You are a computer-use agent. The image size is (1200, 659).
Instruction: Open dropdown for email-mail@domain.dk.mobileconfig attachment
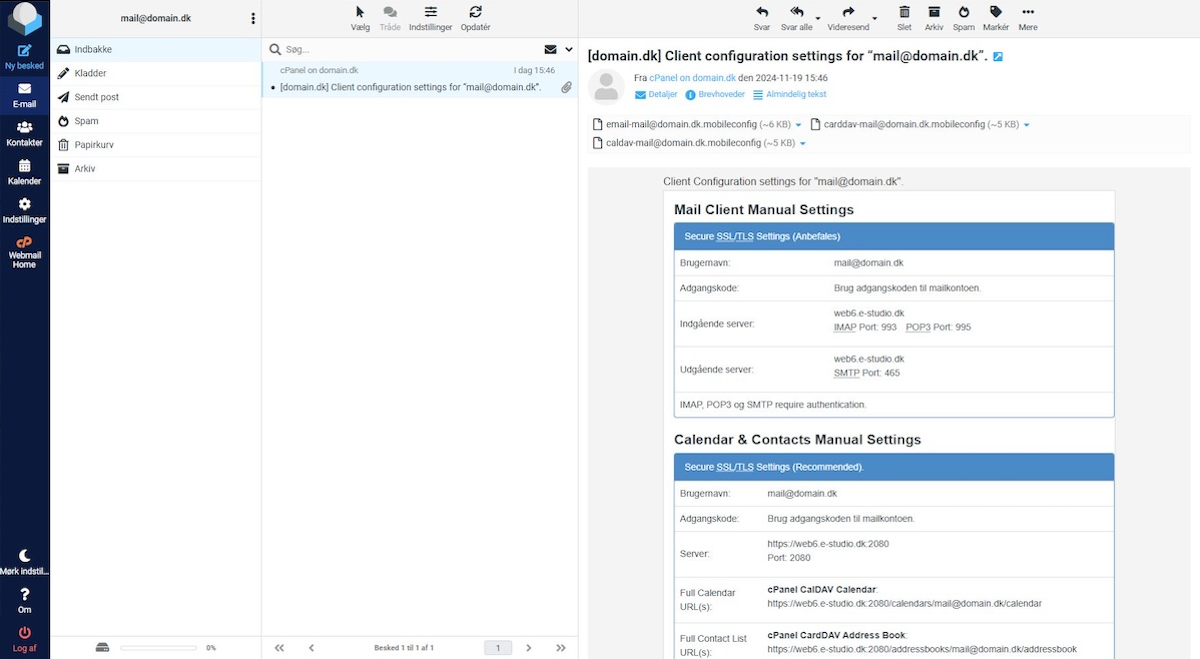798,126
